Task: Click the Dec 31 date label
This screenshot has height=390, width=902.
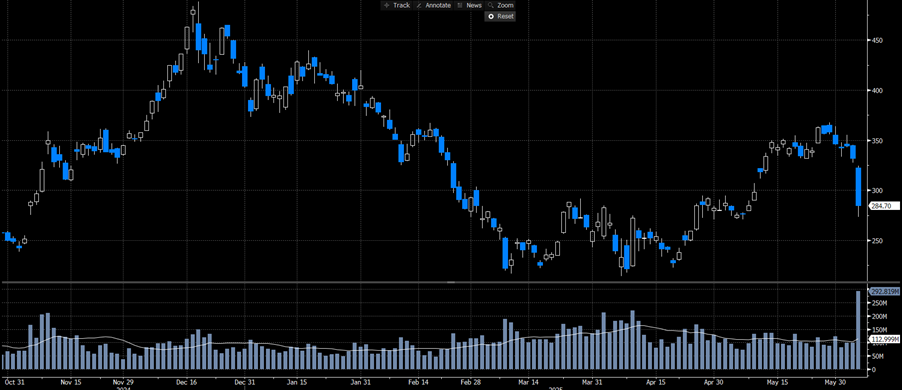Action: 245,381
